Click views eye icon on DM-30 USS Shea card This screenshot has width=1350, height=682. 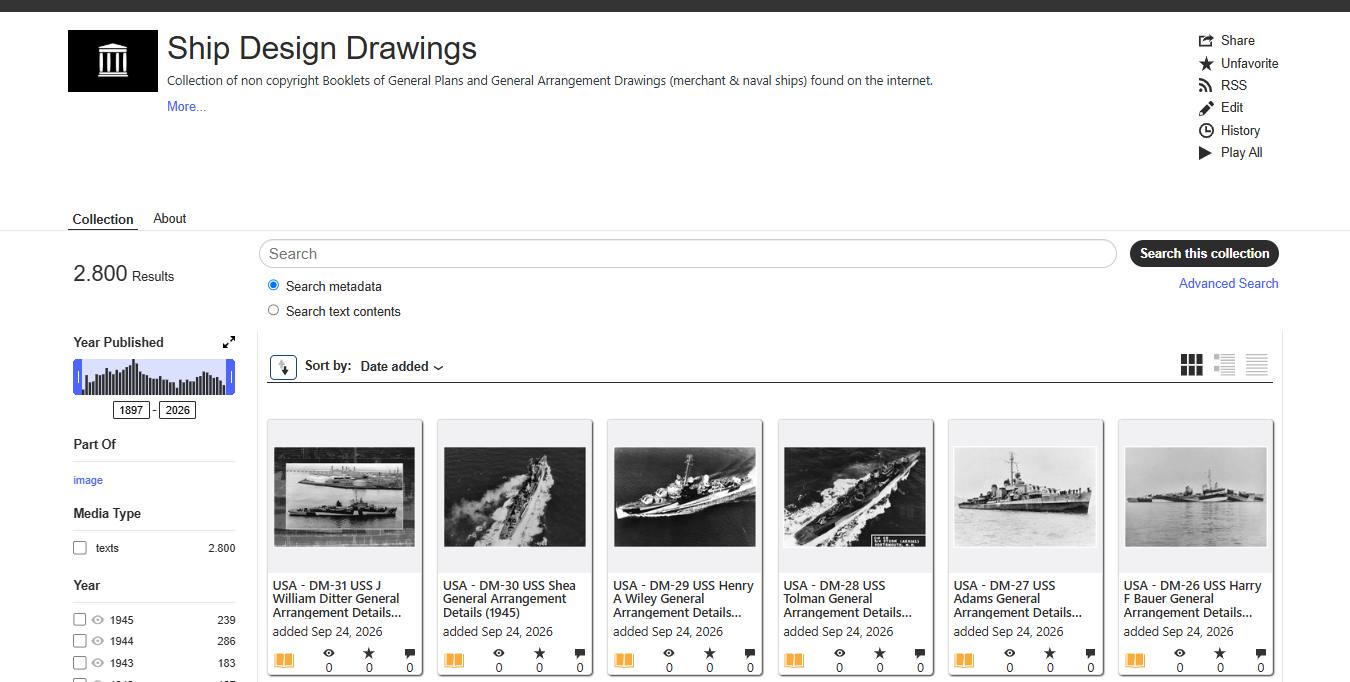click(499, 653)
